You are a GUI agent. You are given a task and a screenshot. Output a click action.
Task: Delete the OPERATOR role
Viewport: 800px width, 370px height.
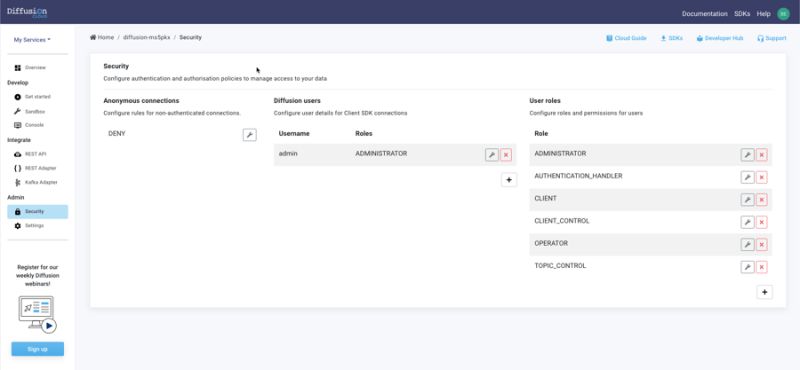762,245
